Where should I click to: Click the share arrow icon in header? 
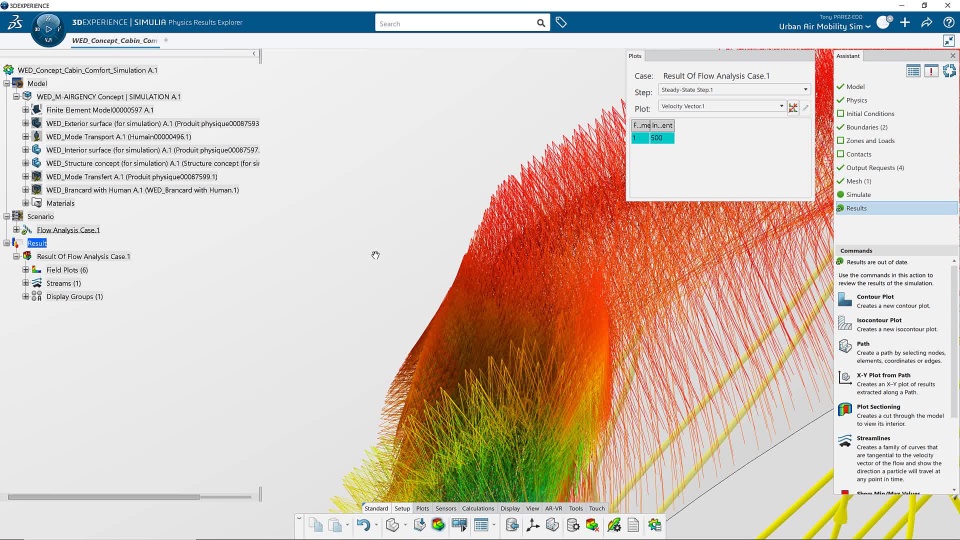(x=927, y=23)
